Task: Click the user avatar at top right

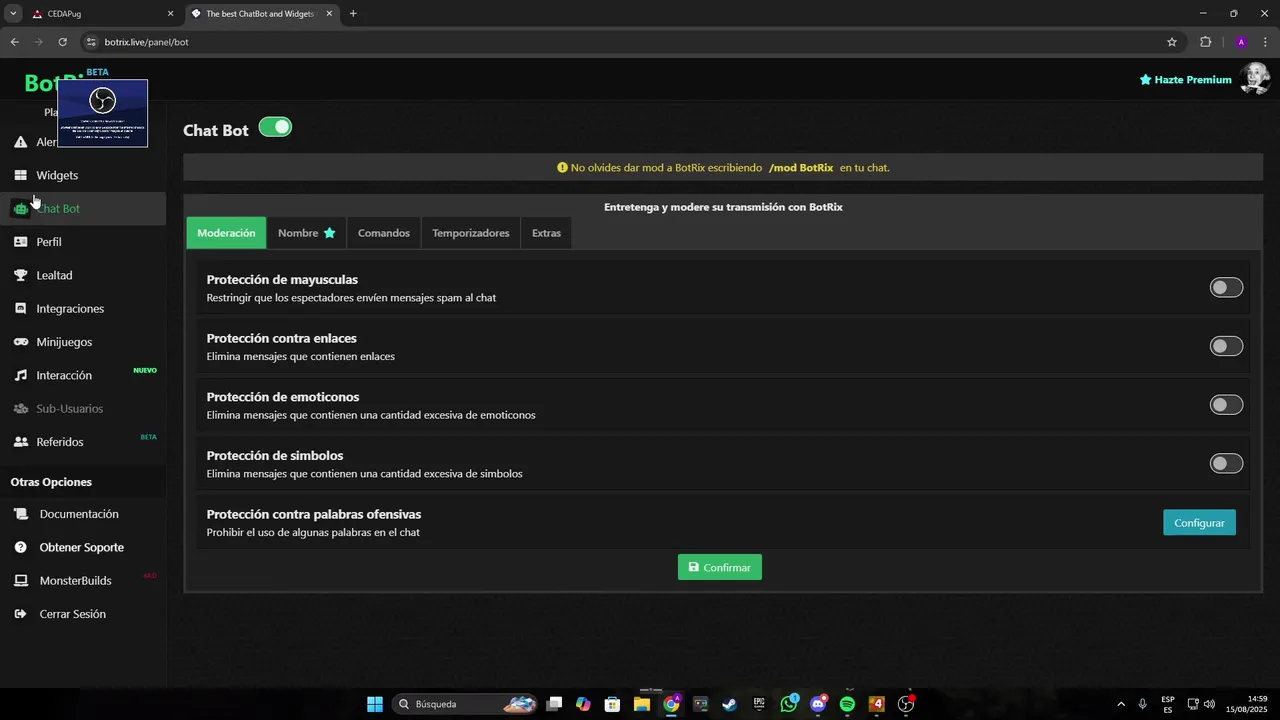Action: 1254,78
